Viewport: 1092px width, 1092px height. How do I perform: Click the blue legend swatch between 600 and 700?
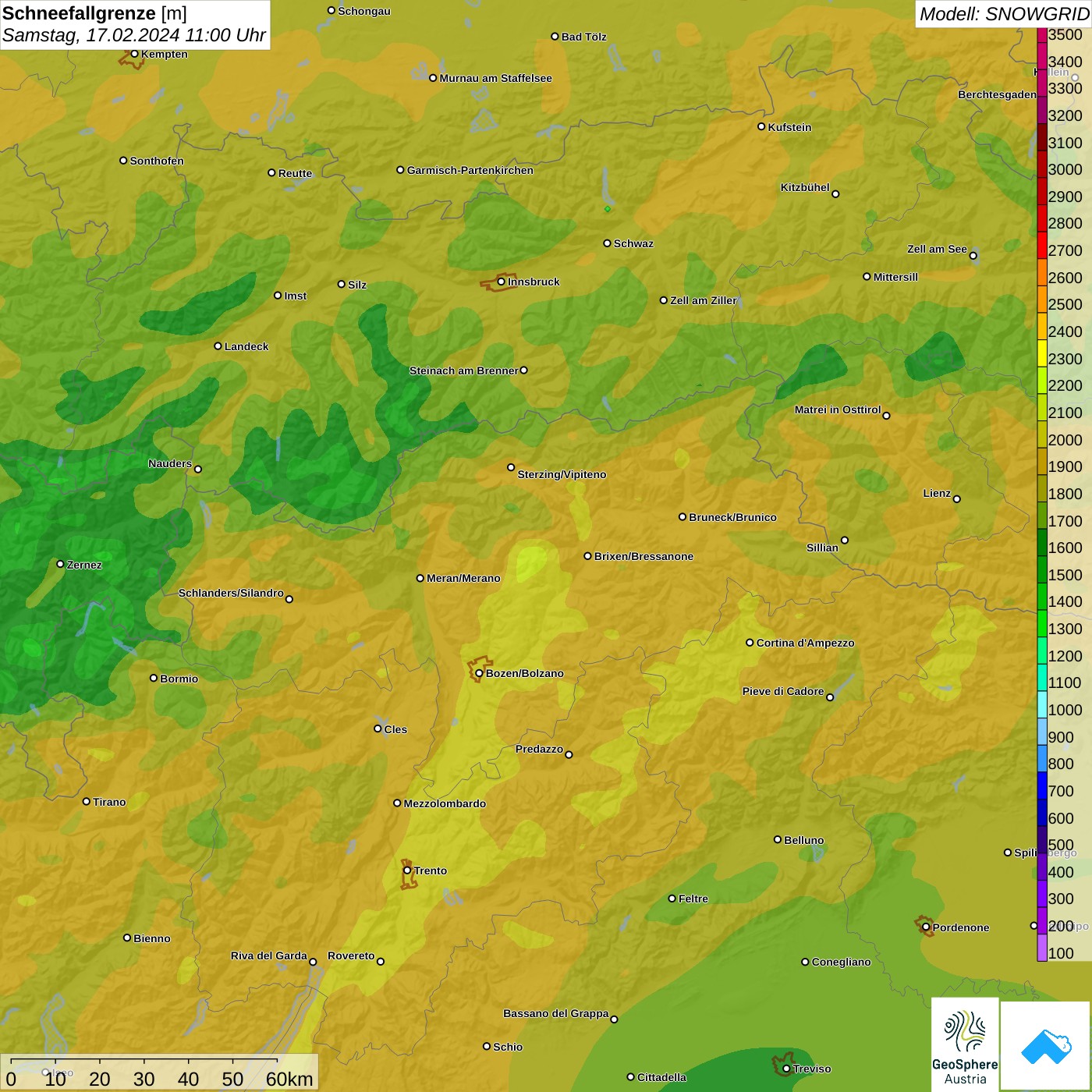pos(1042,812)
